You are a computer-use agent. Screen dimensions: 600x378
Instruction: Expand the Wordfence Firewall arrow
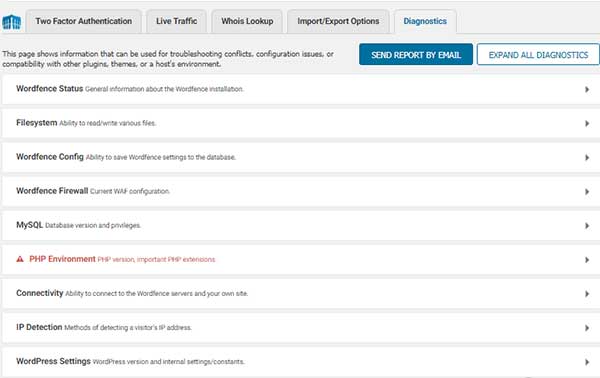tap(587, 192)
